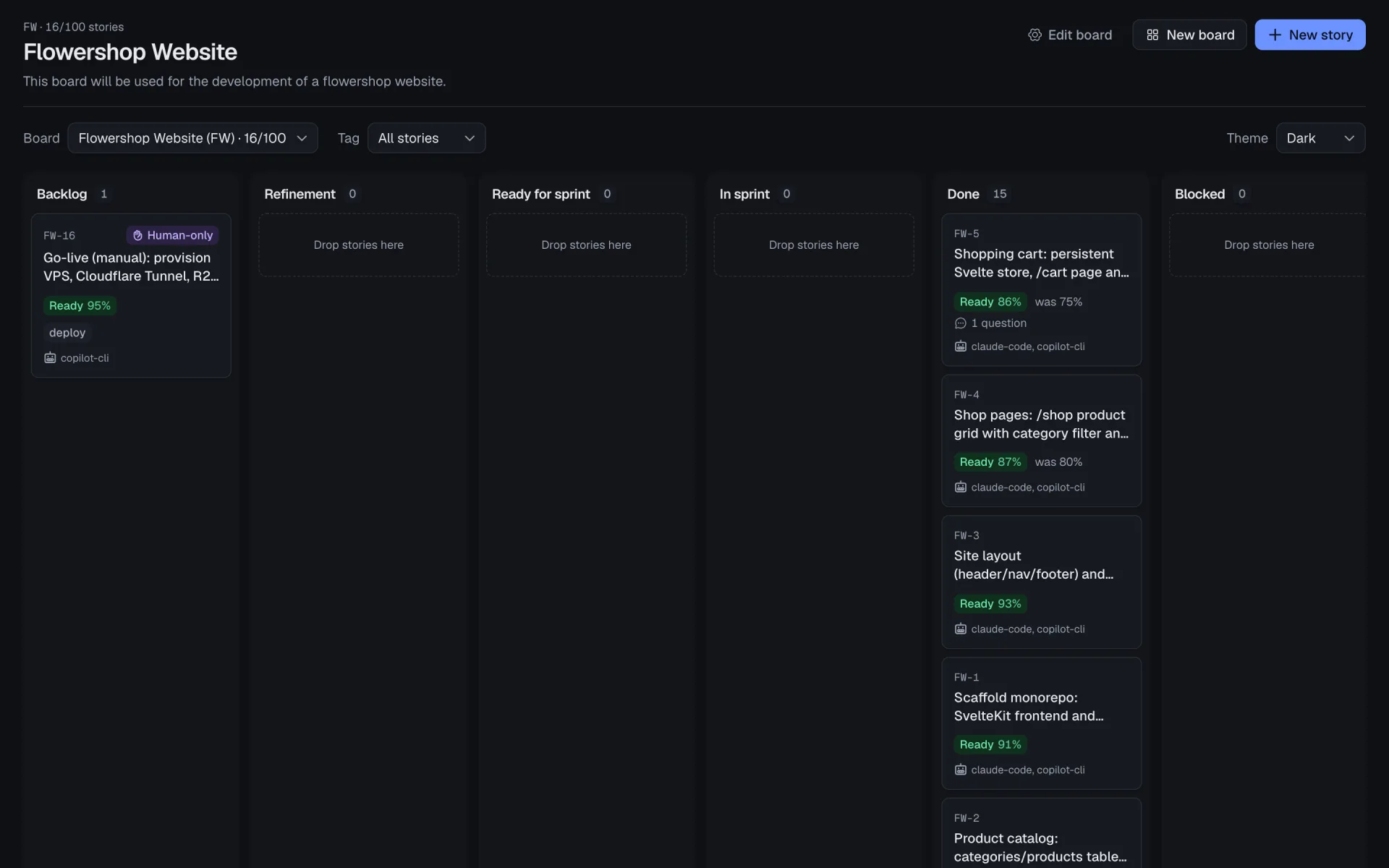Click the board description text
1389x868 pixels.
pos(234,81)
